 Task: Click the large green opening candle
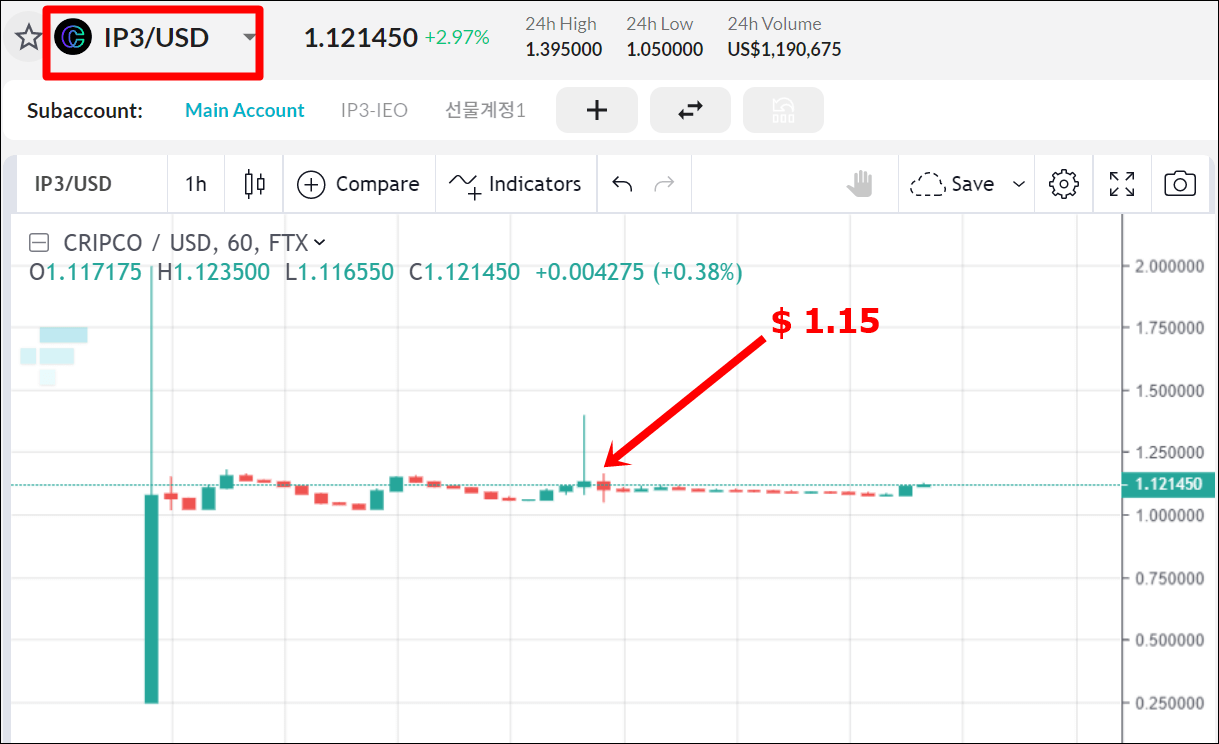click(151, 598)
